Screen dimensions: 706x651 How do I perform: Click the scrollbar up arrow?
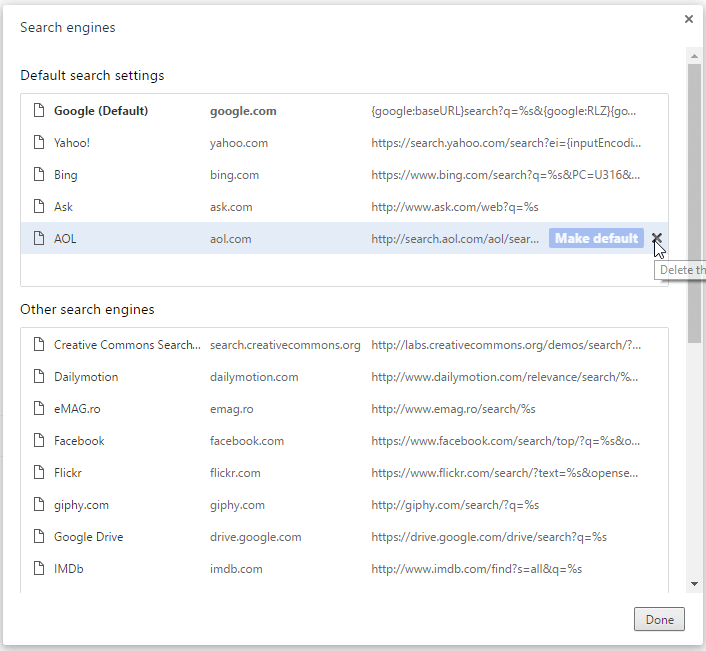[x=694, y=56]
